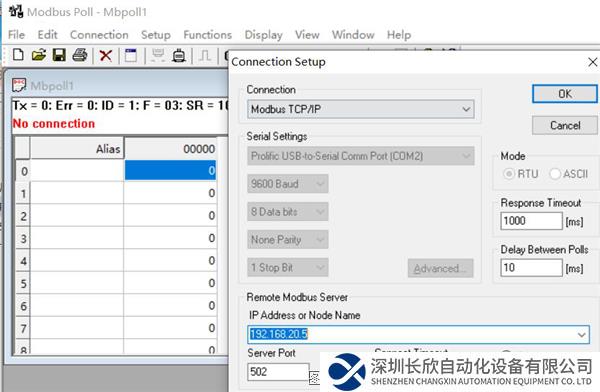This screenshot has width=600, height=392.
Task: Click the Delay Between Polls field
Action: click(531, 268)
